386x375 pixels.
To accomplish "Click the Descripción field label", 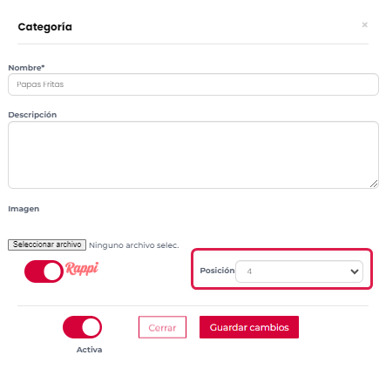I will [x=32, y=115].
